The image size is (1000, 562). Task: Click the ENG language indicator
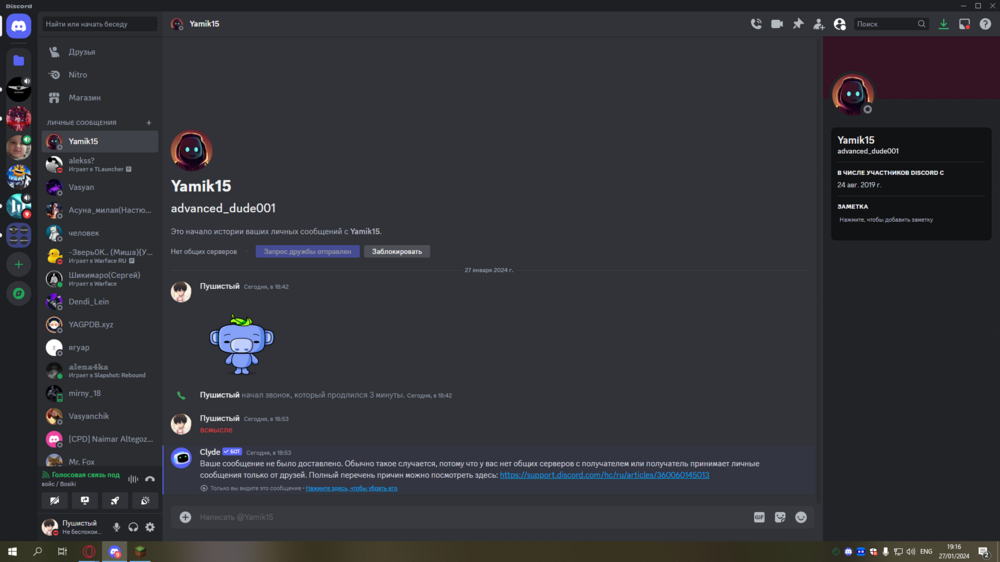pos(926,552)
